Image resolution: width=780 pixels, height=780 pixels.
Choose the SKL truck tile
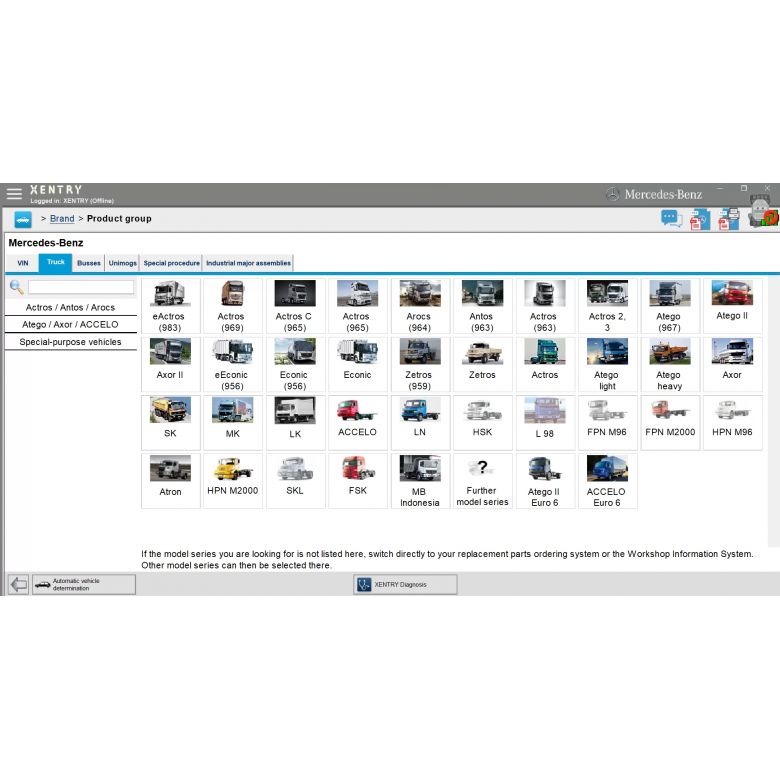coord(295,481)
